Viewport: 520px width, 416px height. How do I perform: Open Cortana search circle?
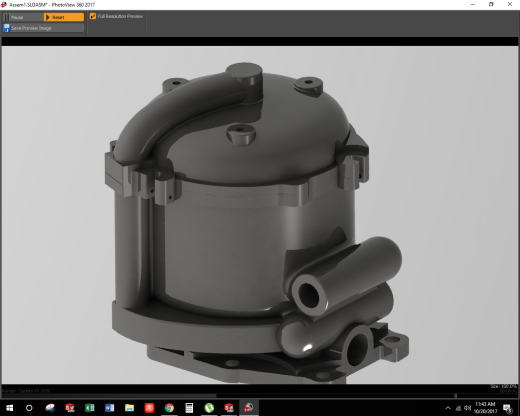pyautogui.click(x=29, y=408)
